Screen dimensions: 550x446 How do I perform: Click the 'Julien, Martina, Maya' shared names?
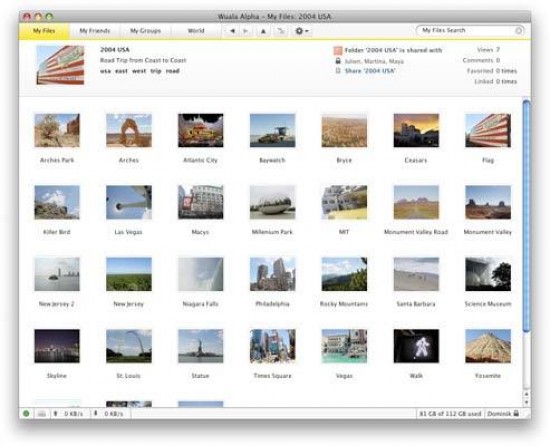(374, 61)
